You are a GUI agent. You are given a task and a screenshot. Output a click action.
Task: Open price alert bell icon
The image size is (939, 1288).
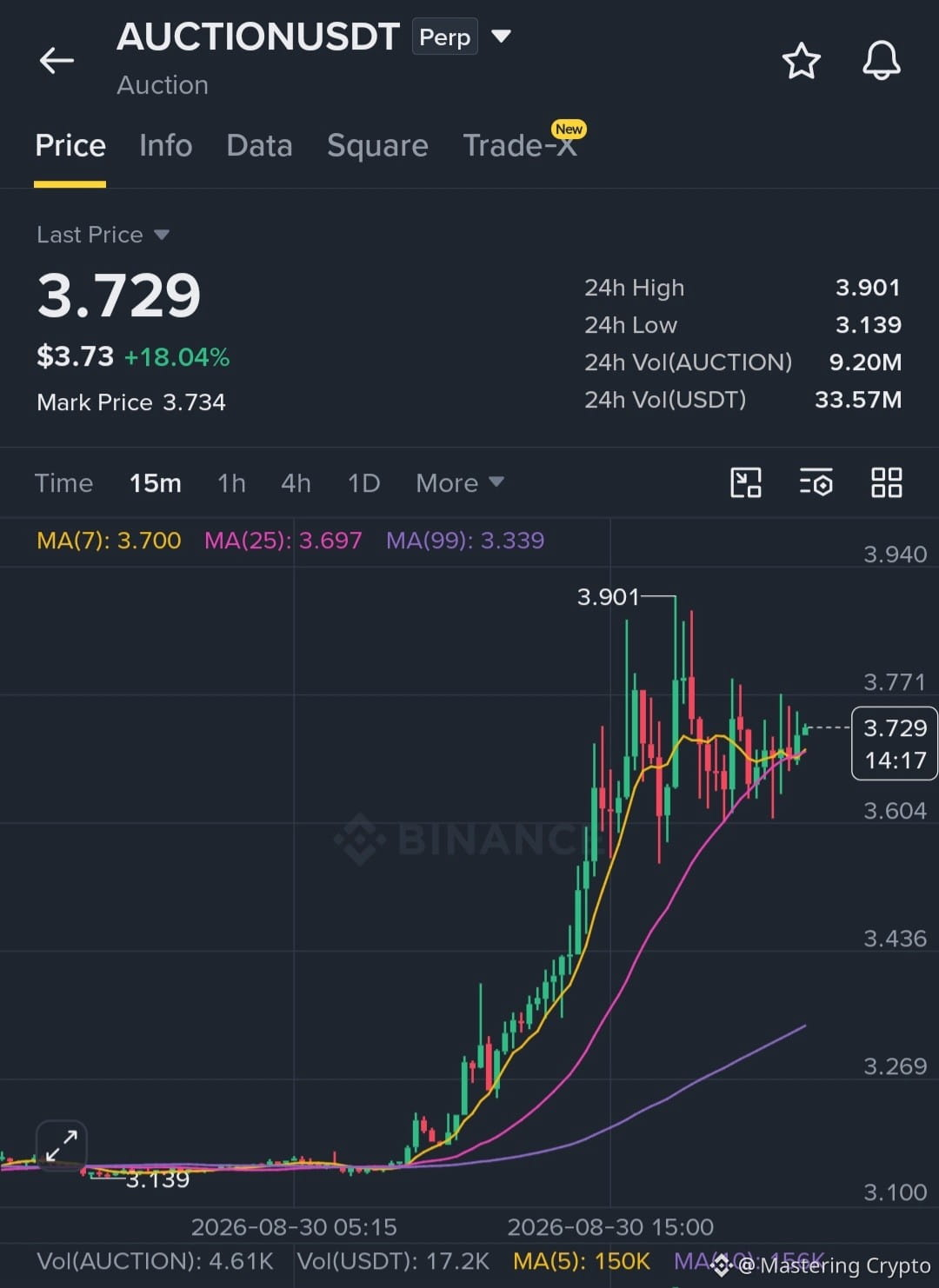881,61
